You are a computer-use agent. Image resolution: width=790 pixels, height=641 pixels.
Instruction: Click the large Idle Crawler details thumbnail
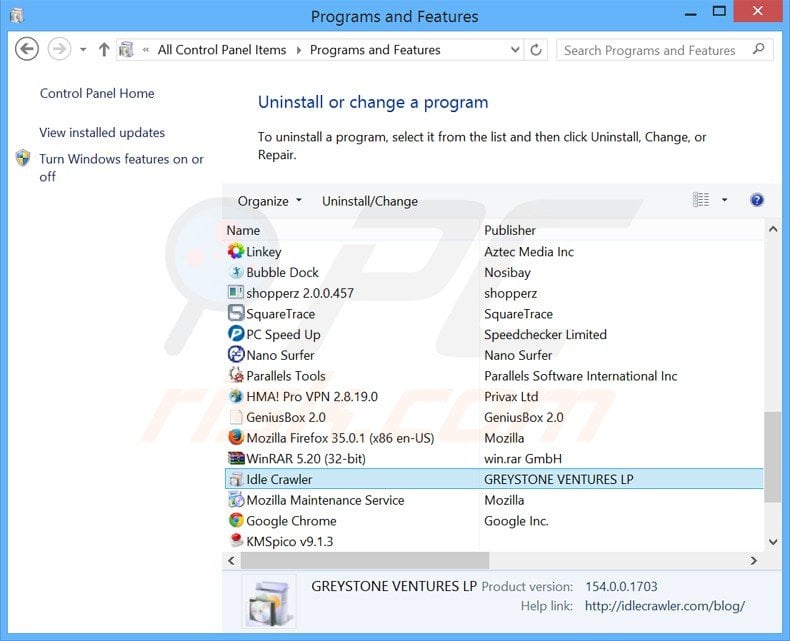click(270, 602)
